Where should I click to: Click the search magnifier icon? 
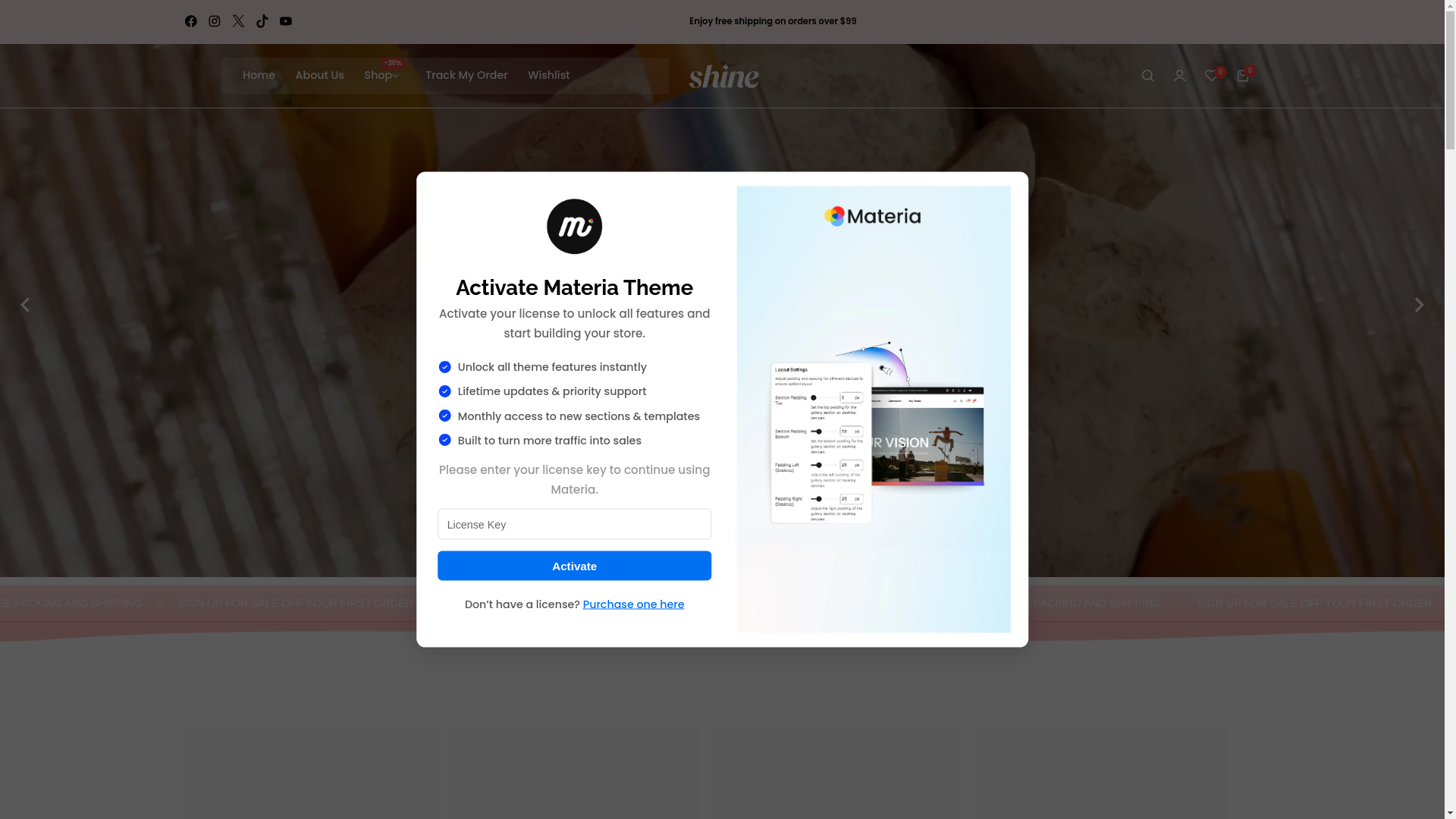1147,76
